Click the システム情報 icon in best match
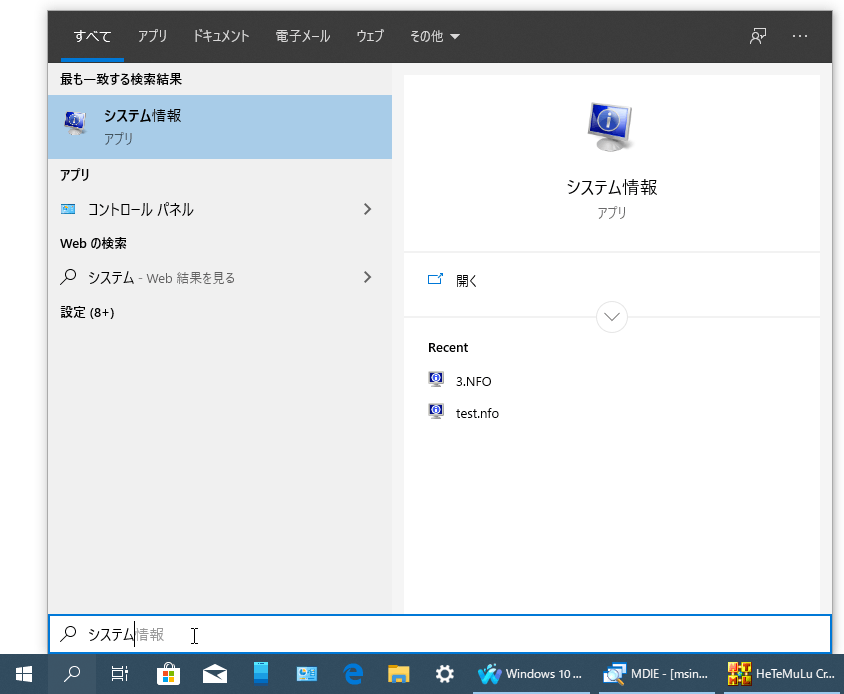 [75, 123]
